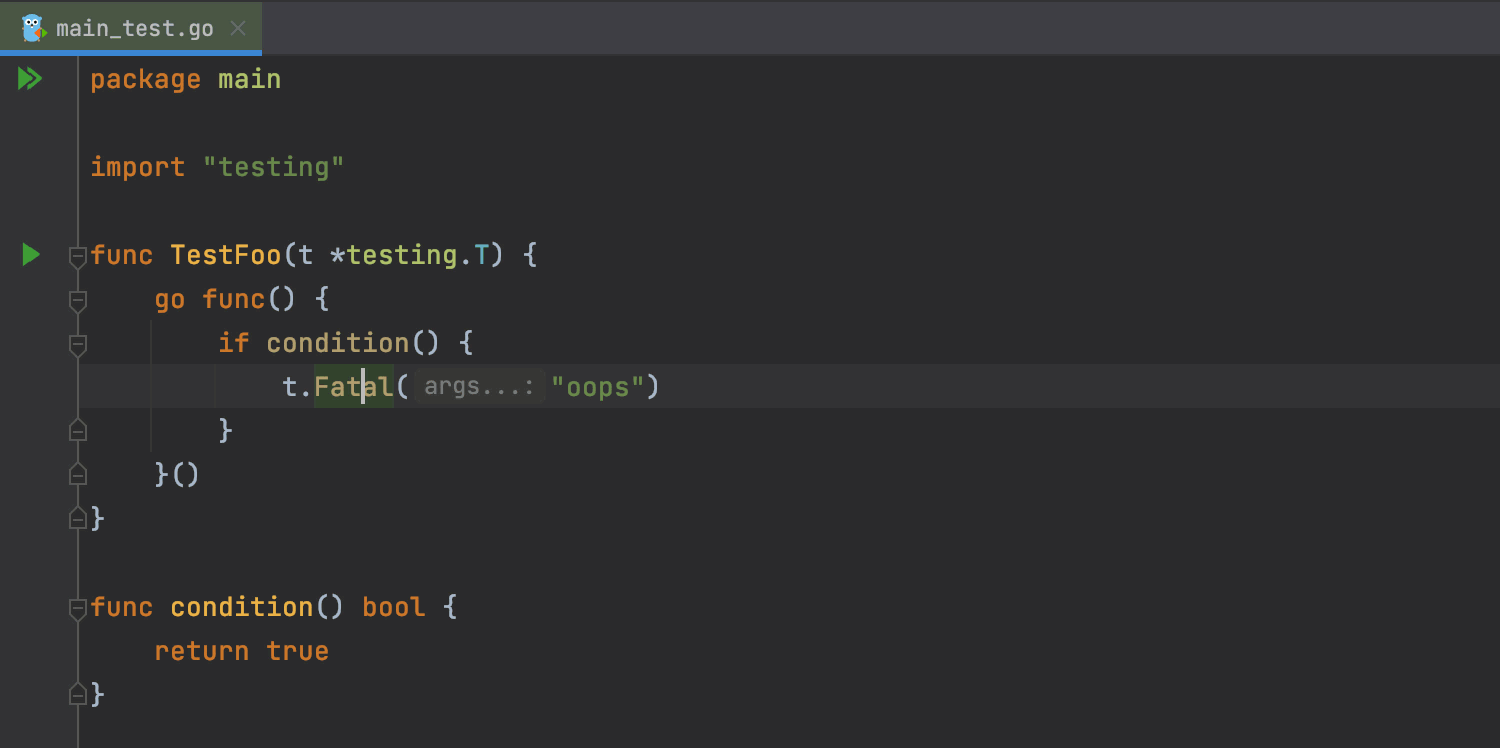Click the "import" keyword
The image size is (1500, 748).
click(138, 167)
